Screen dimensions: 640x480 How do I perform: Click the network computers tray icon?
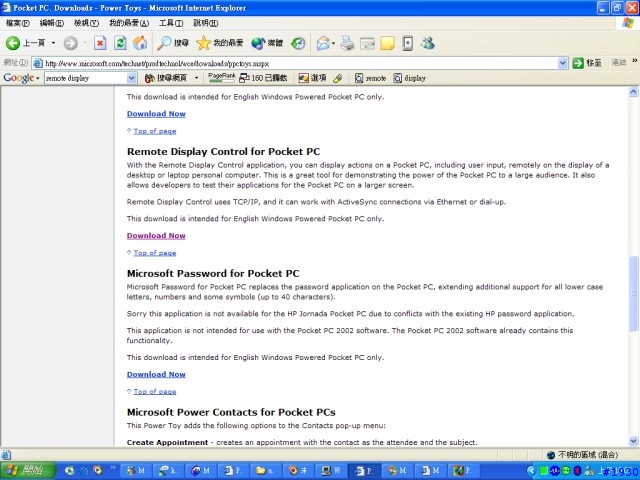pyautogui.click(x=588, y=471)
